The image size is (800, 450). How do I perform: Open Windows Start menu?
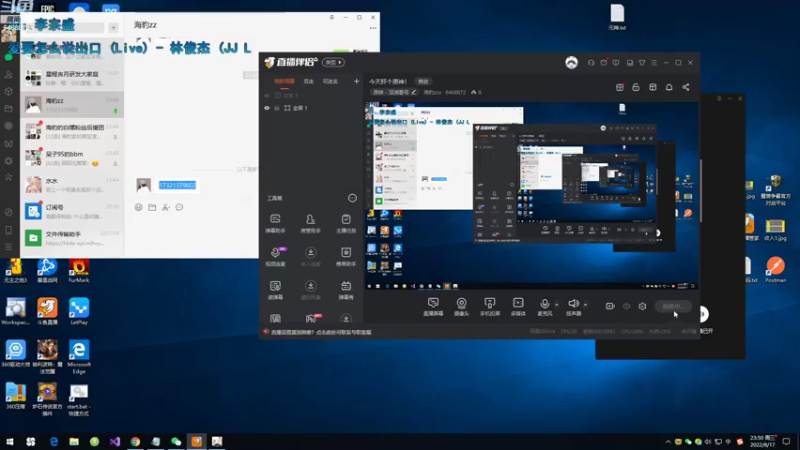(10, 441)
